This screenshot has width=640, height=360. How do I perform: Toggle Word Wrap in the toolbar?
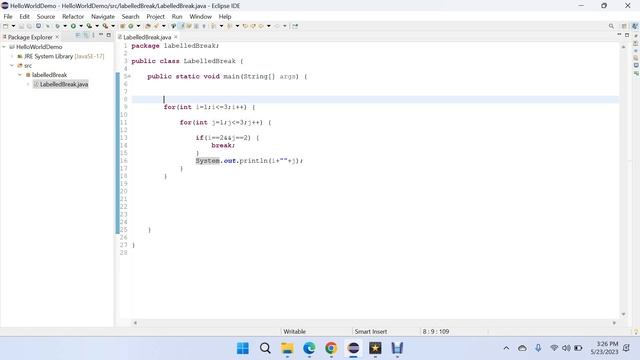coord(189,26)
